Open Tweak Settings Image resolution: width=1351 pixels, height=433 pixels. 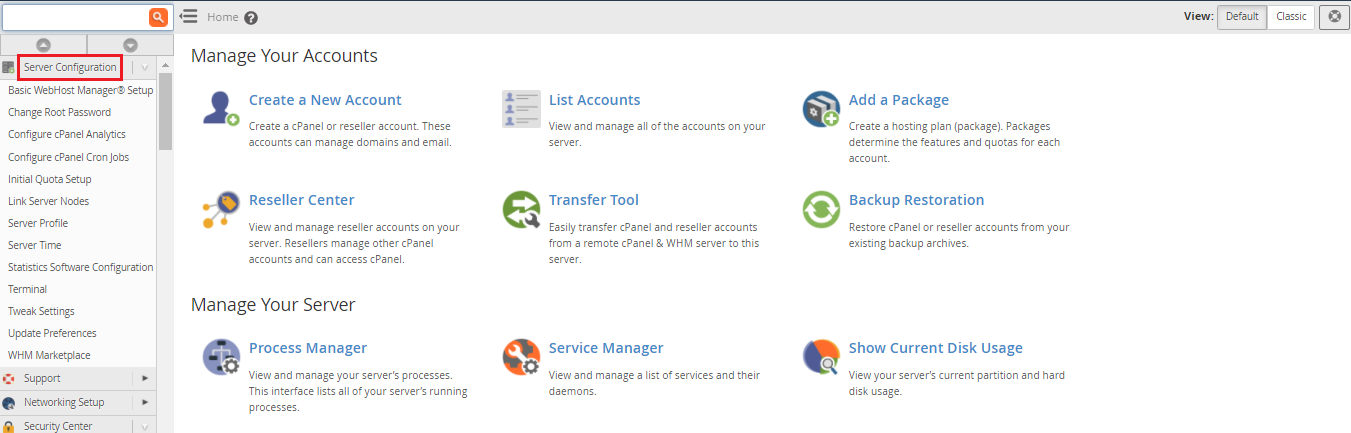[x=41, y=311]
